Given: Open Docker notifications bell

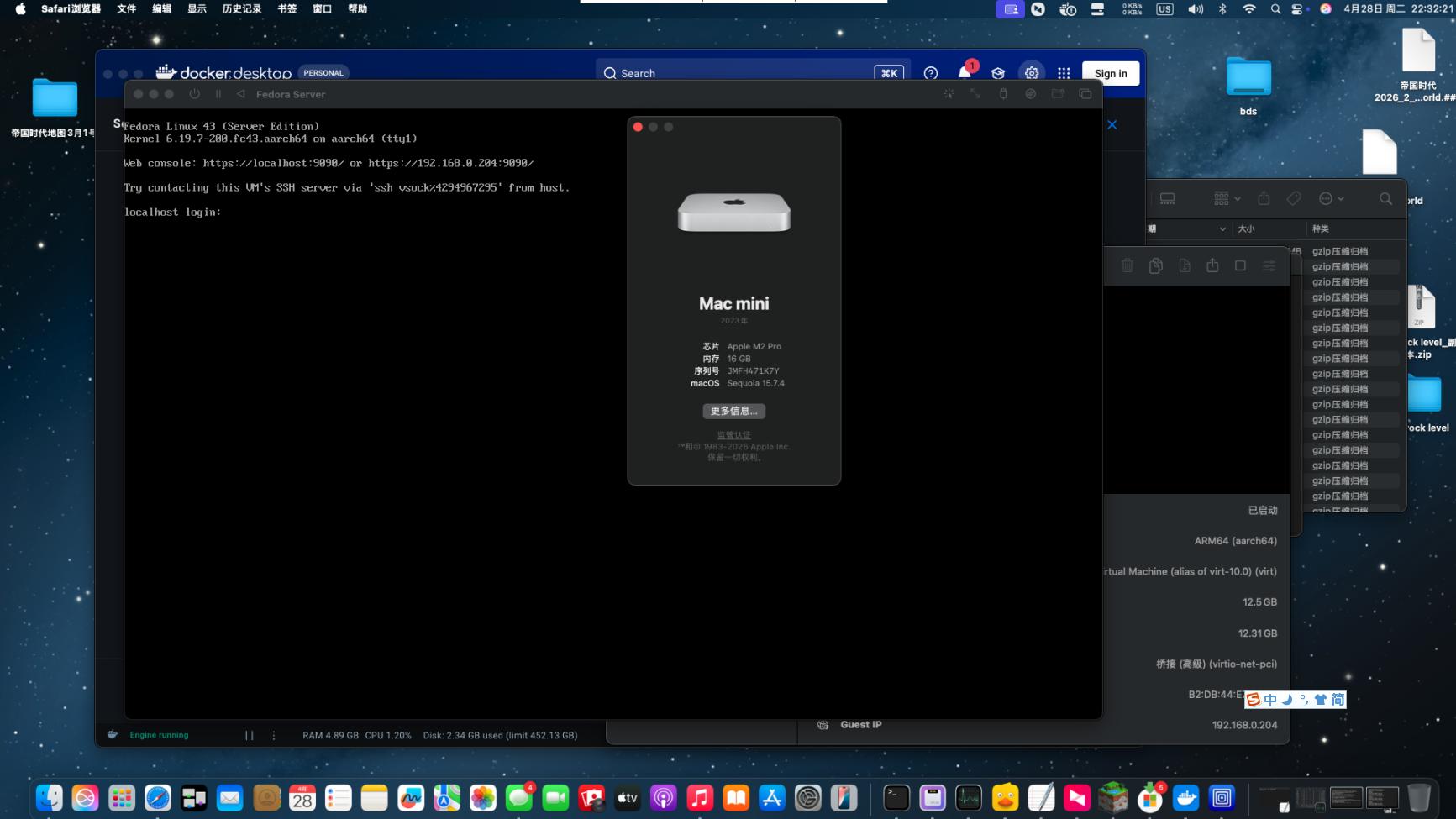Looking at the screenshot, I should [x=965, y=73].
